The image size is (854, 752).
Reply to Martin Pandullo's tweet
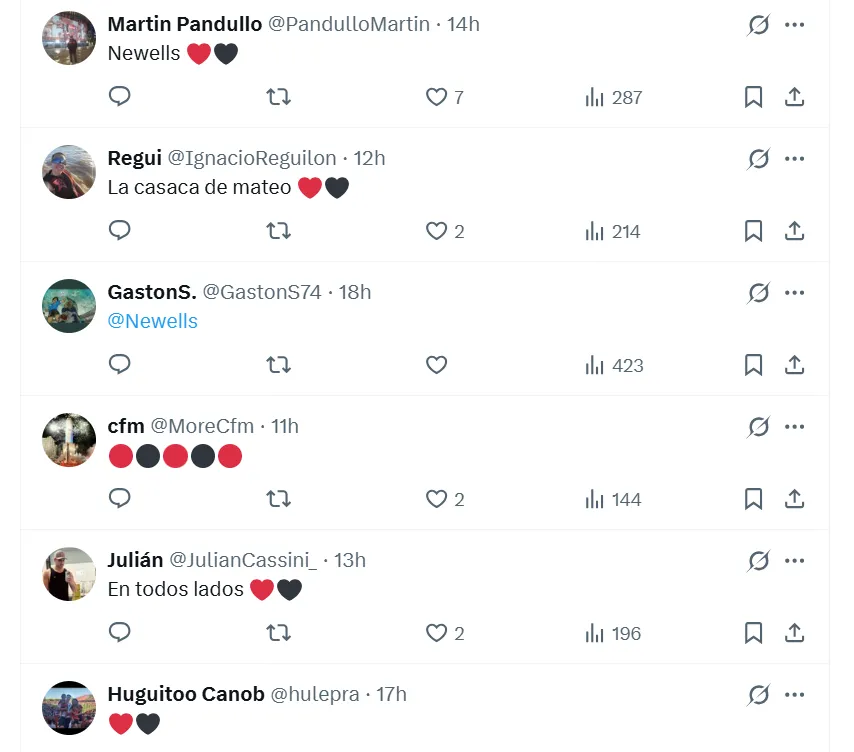pyautogui.click(x=119, y=97)
